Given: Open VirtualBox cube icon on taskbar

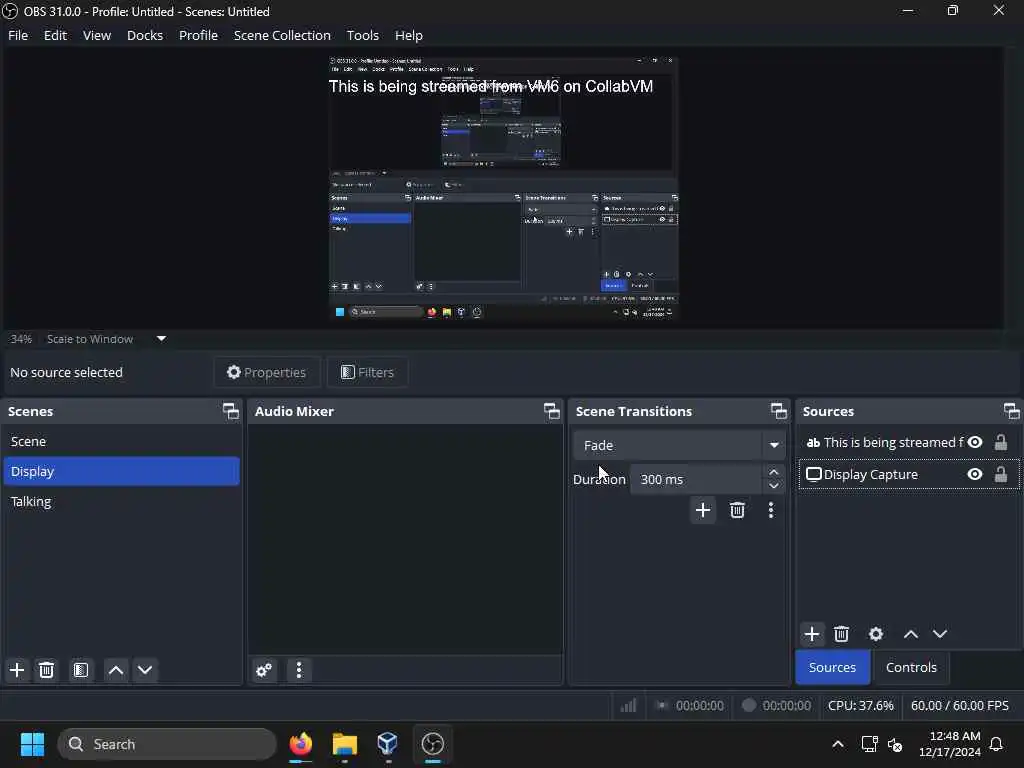Looking at the screenshot, I should pos(388,744).
